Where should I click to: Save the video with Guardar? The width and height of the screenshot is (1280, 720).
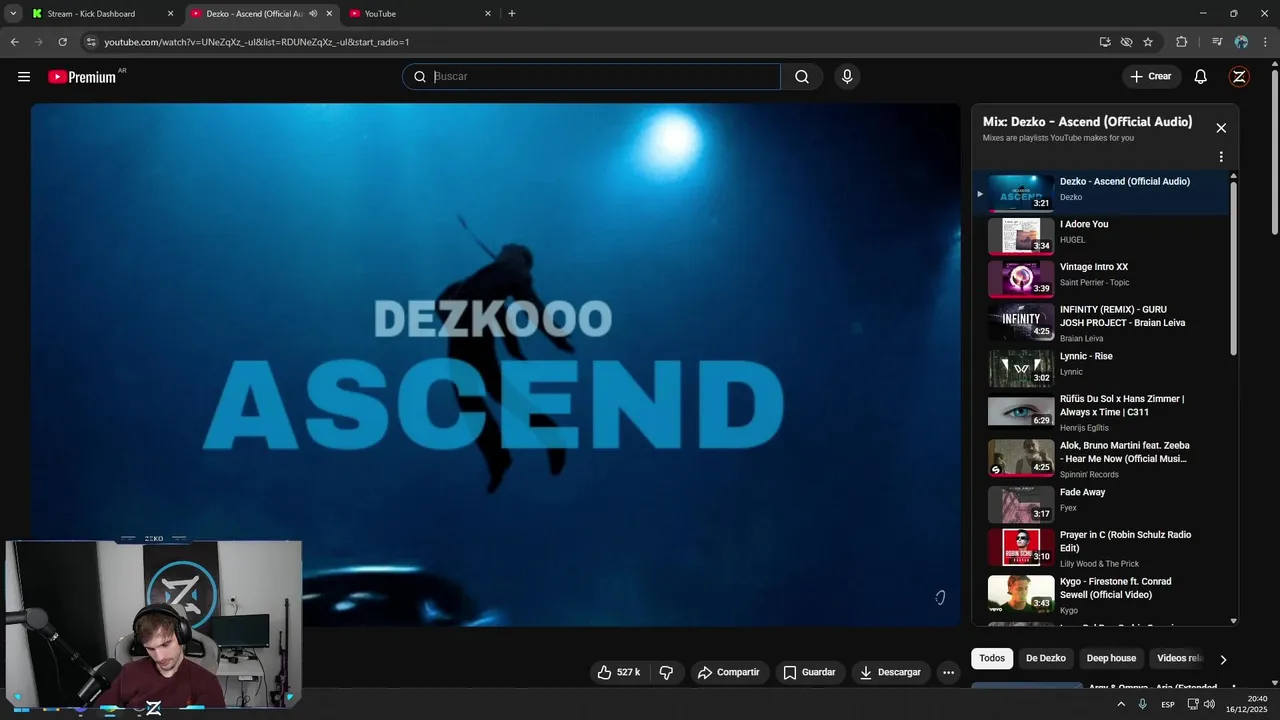[809, 673]
